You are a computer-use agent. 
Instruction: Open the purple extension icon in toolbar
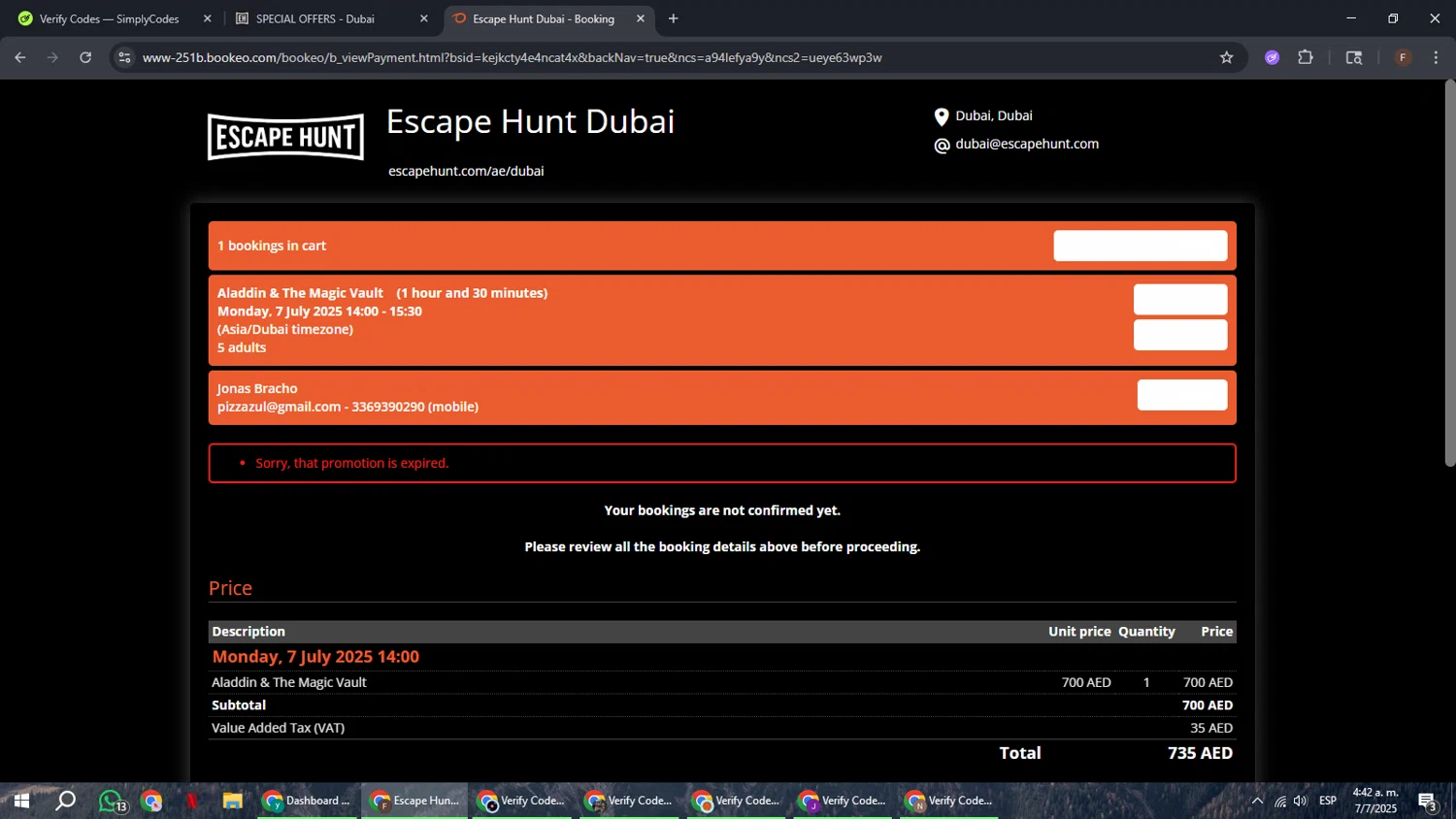(1272, 57)
